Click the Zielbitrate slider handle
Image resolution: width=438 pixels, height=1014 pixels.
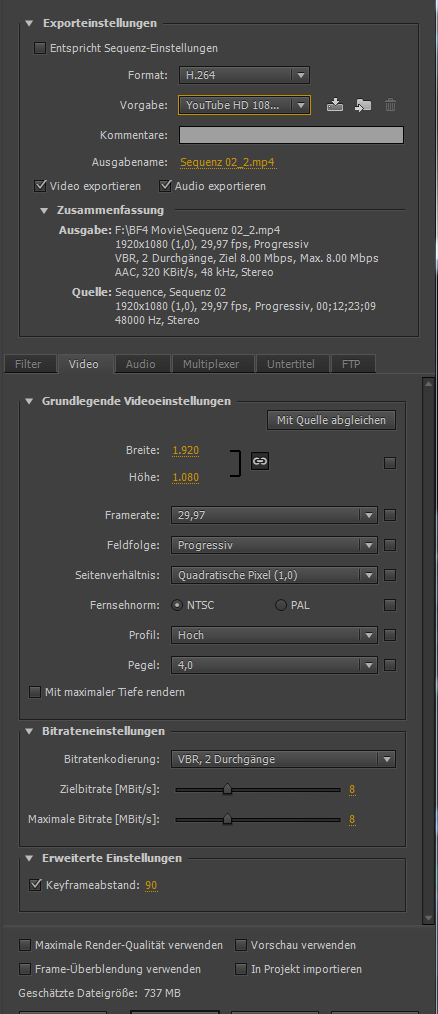tap(227, 789)
